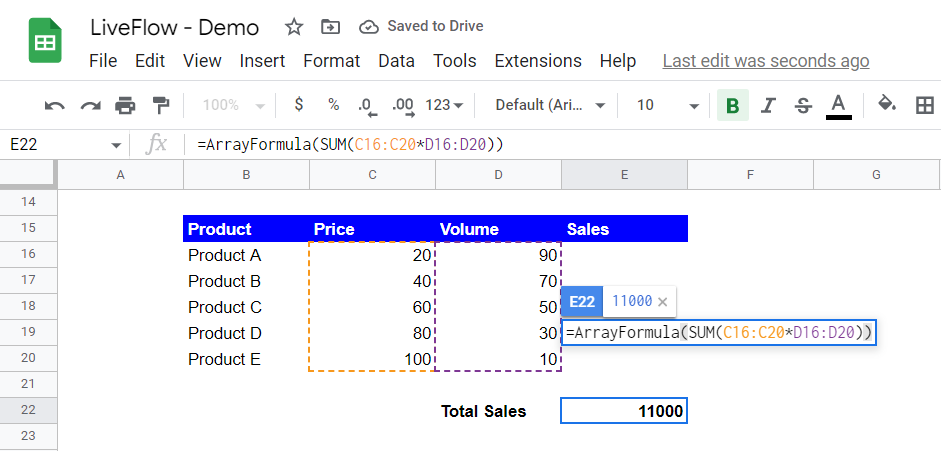Select the paint format tool

(160, 105)
